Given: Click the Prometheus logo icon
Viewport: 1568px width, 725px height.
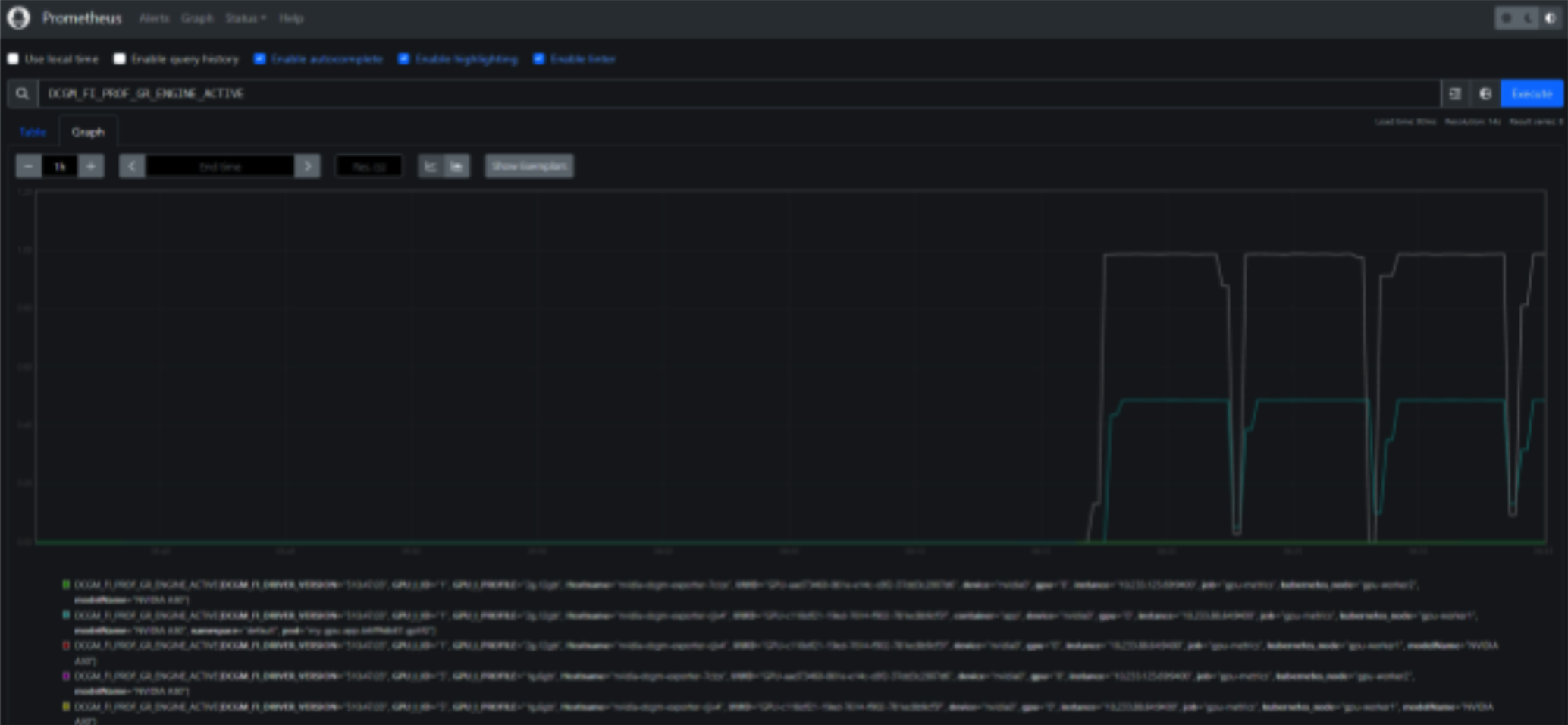Looking at the screenshot, I should (x=19, y=17).
